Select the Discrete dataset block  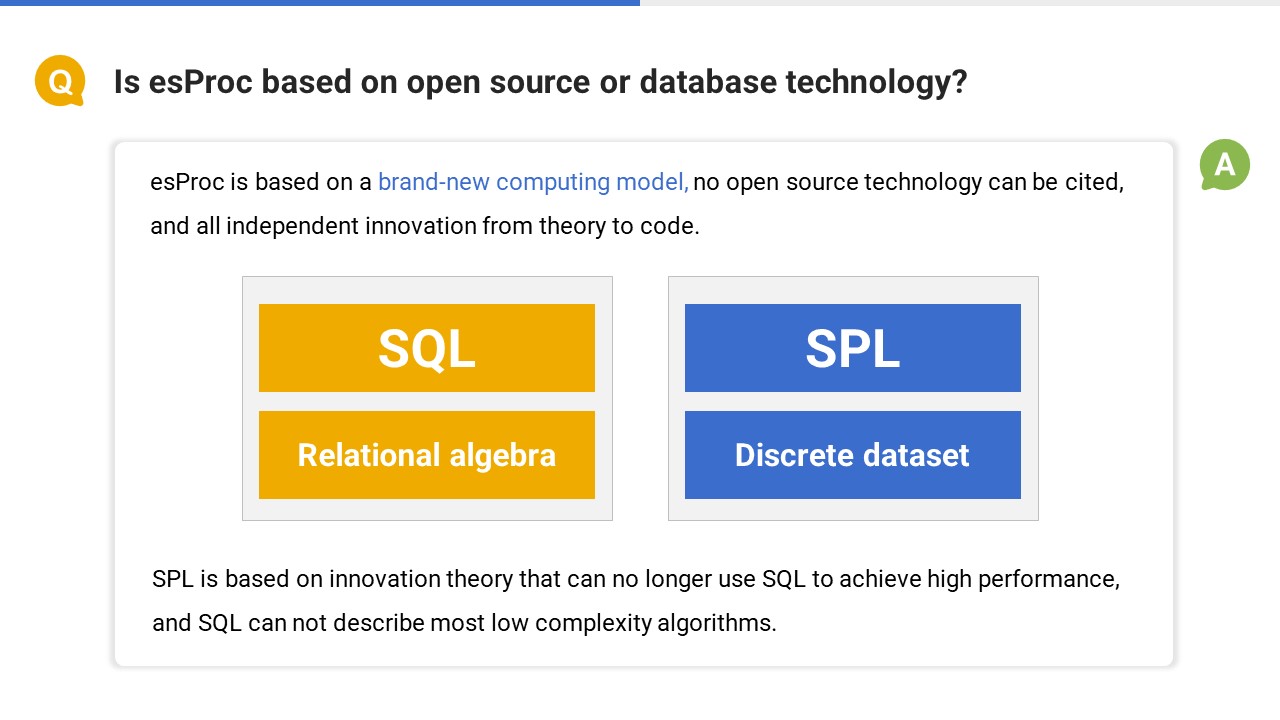coord(853,455)
